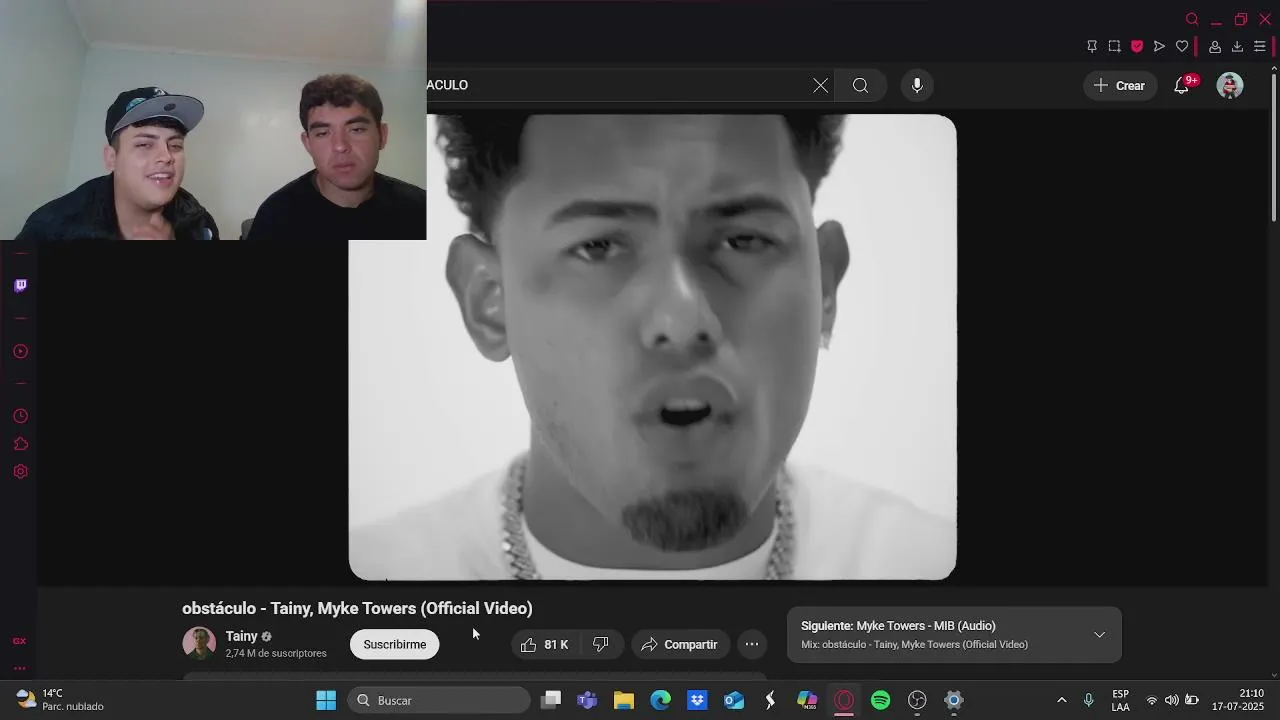Open Microsoft Teams from taskbar
This screenshot has width=1280, height=720.
coord(587,700)
